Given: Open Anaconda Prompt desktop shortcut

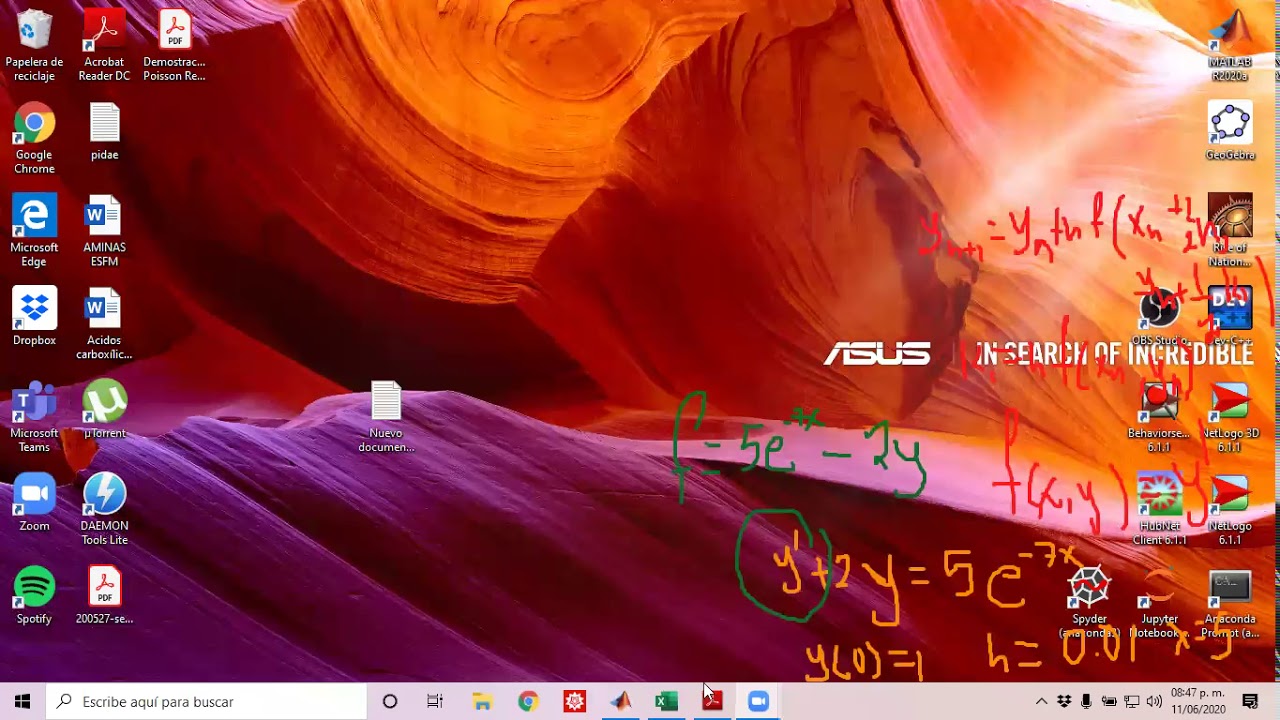Looking at the screenshot, I should (1230, 603).
